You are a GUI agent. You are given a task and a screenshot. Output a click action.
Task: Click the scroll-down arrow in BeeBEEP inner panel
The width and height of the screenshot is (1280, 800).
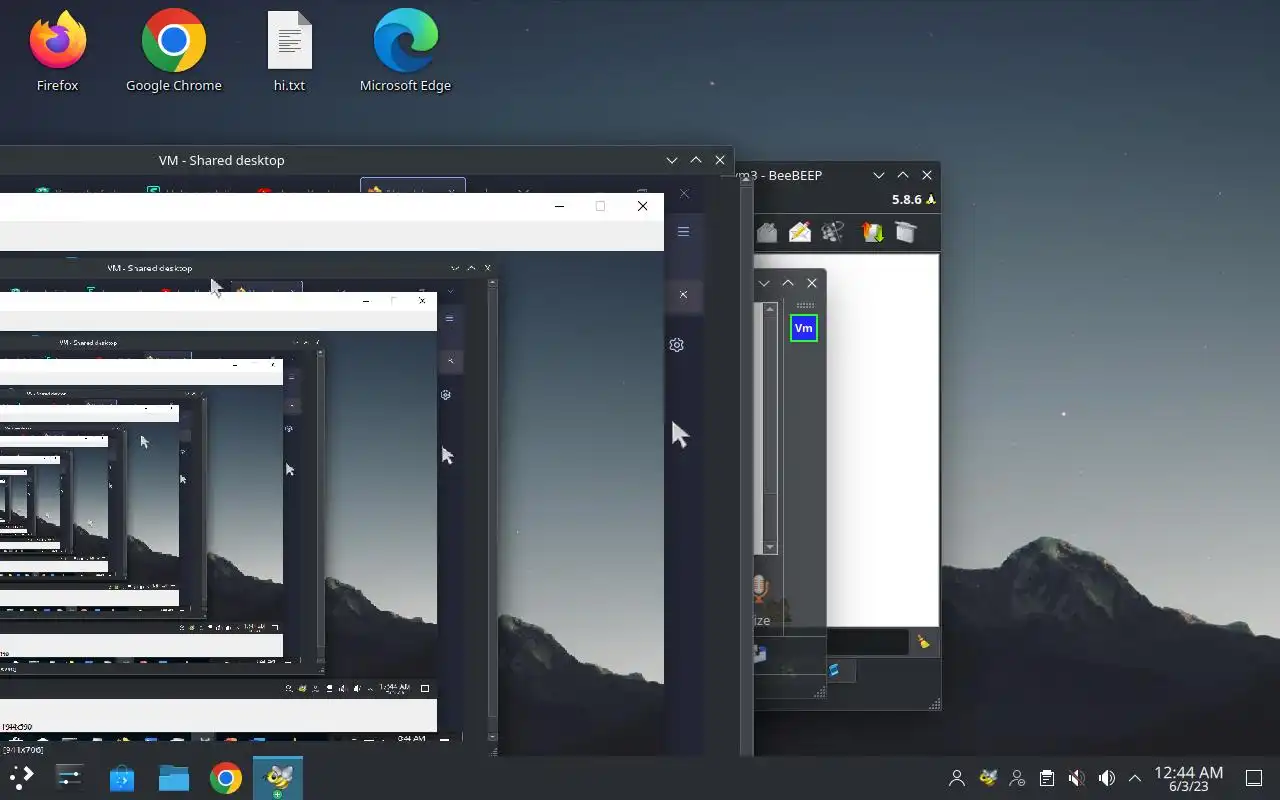click(x=770, y=547)
